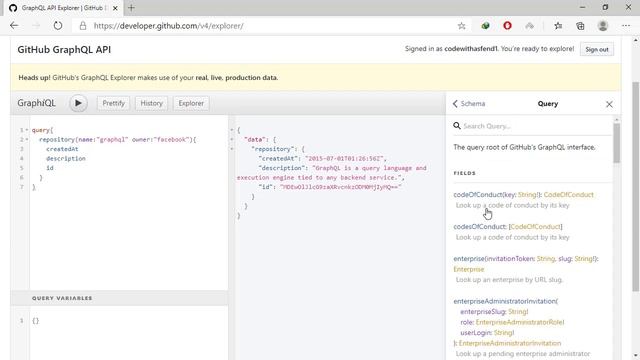Image resolution: width=640 pixels, height=360 pixels.
Task: Click the Query Variables header
Action: (119, 298)
